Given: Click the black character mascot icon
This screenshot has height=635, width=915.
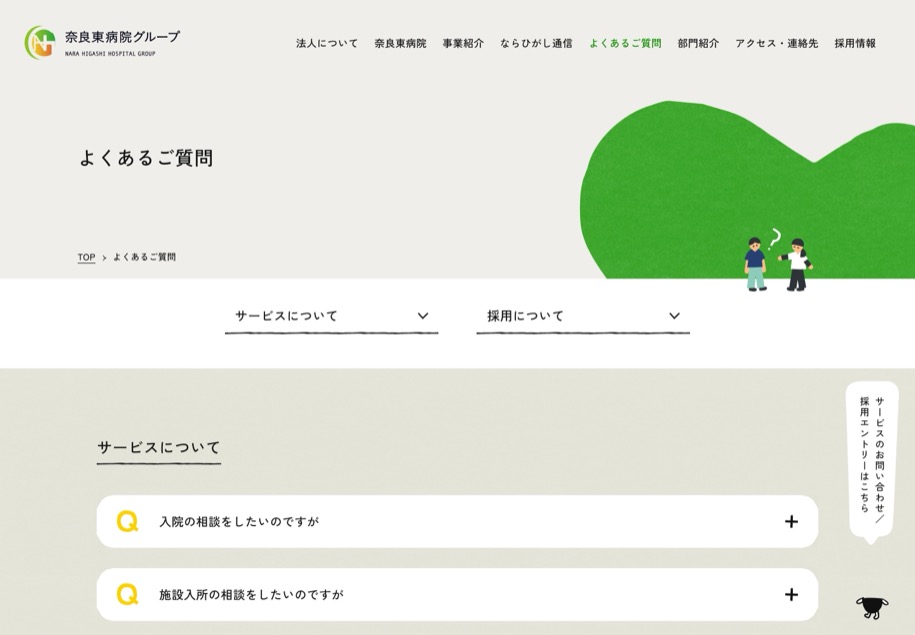Looking at the screenshot, I should point(872,608).
